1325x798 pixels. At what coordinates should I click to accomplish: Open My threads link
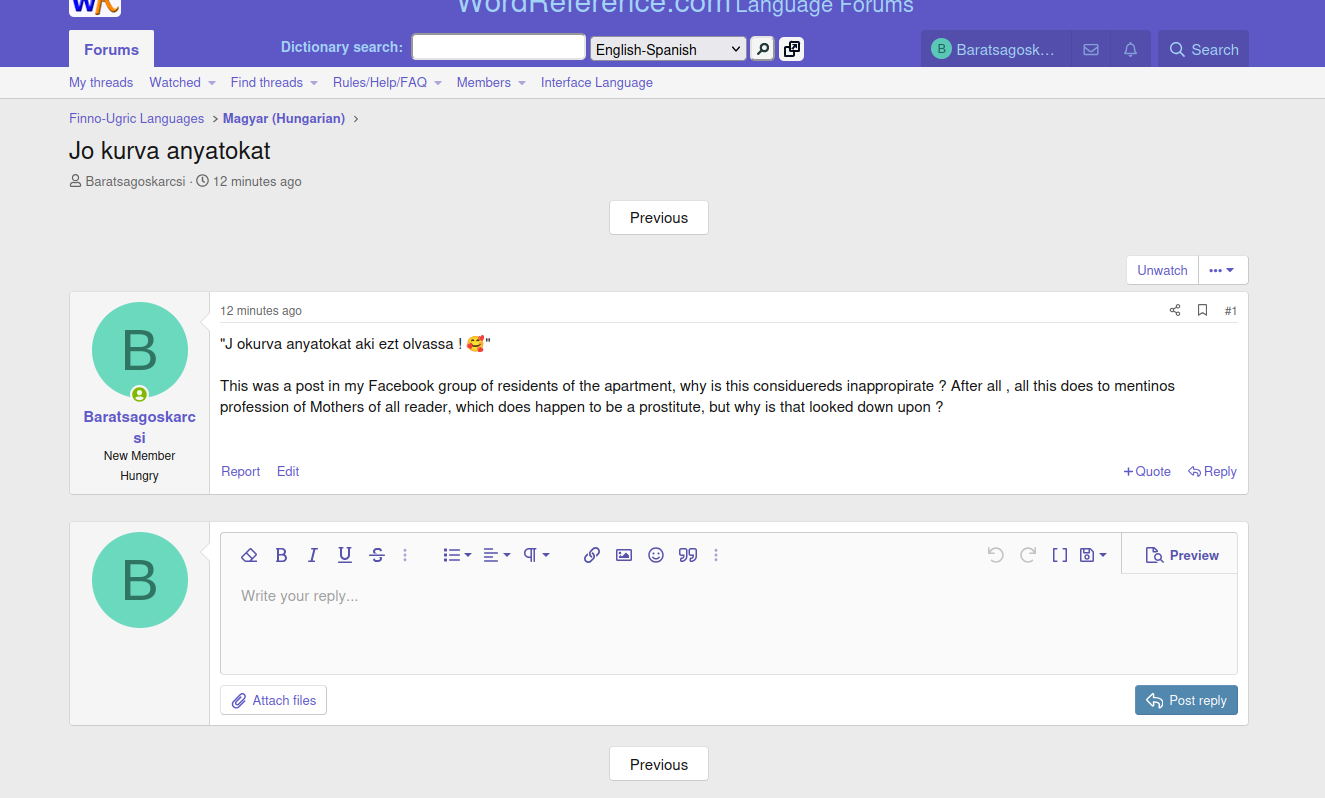coord(101,83)
